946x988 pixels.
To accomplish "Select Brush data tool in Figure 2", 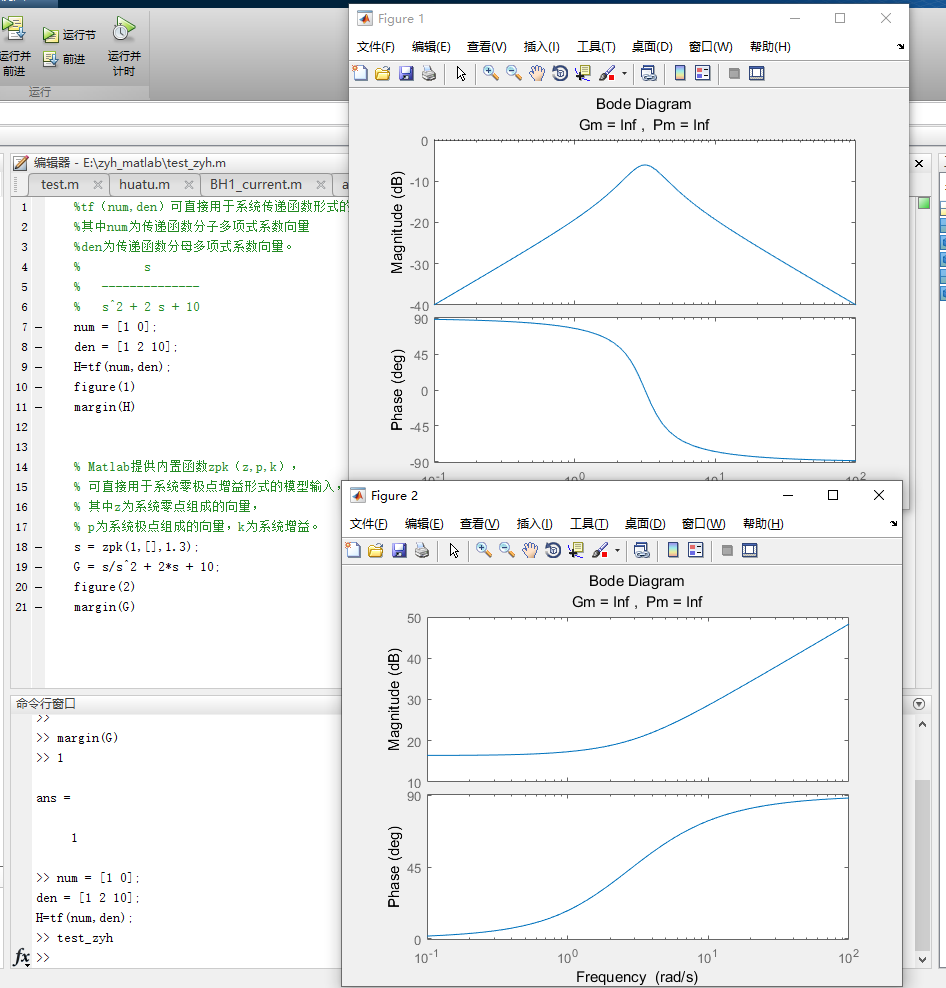I will pos(600,551).
